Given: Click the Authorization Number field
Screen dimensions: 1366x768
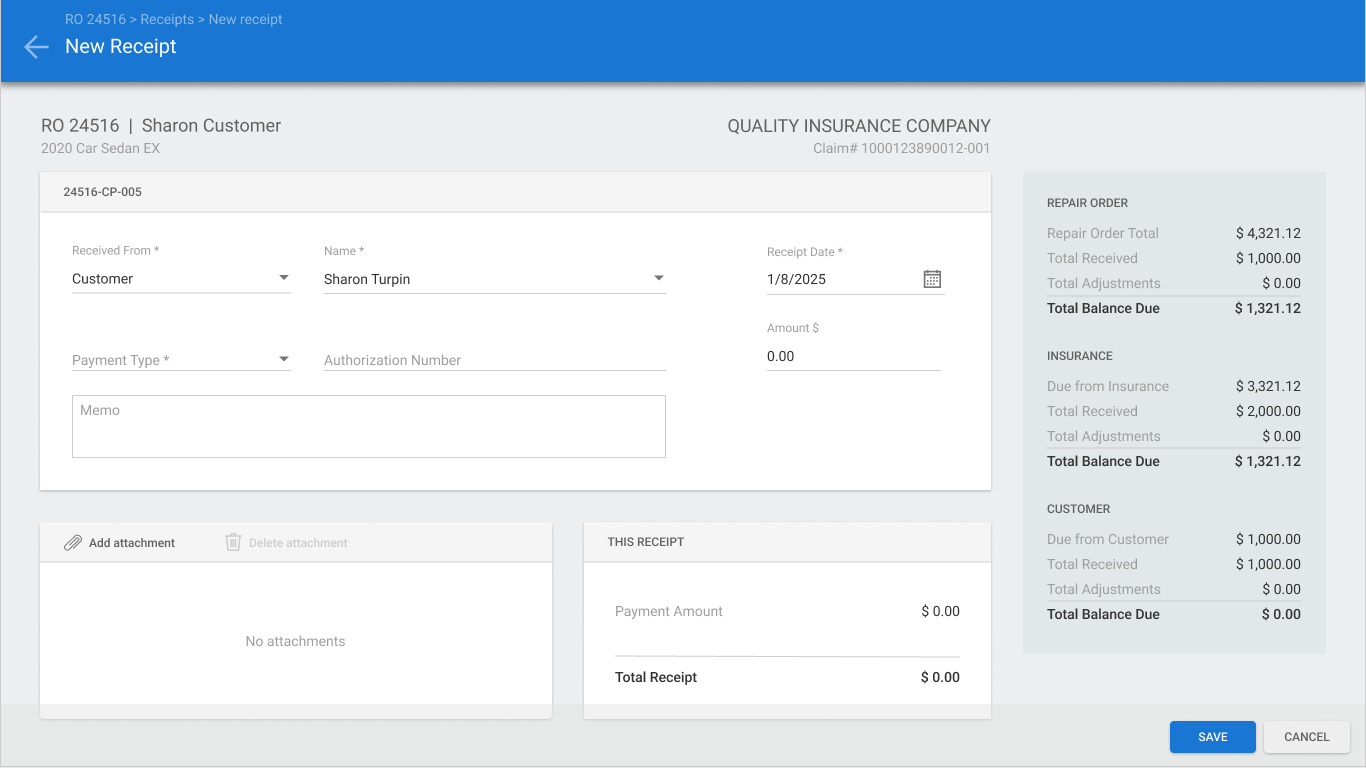Looking at the screenshot, I should [494, 360].
